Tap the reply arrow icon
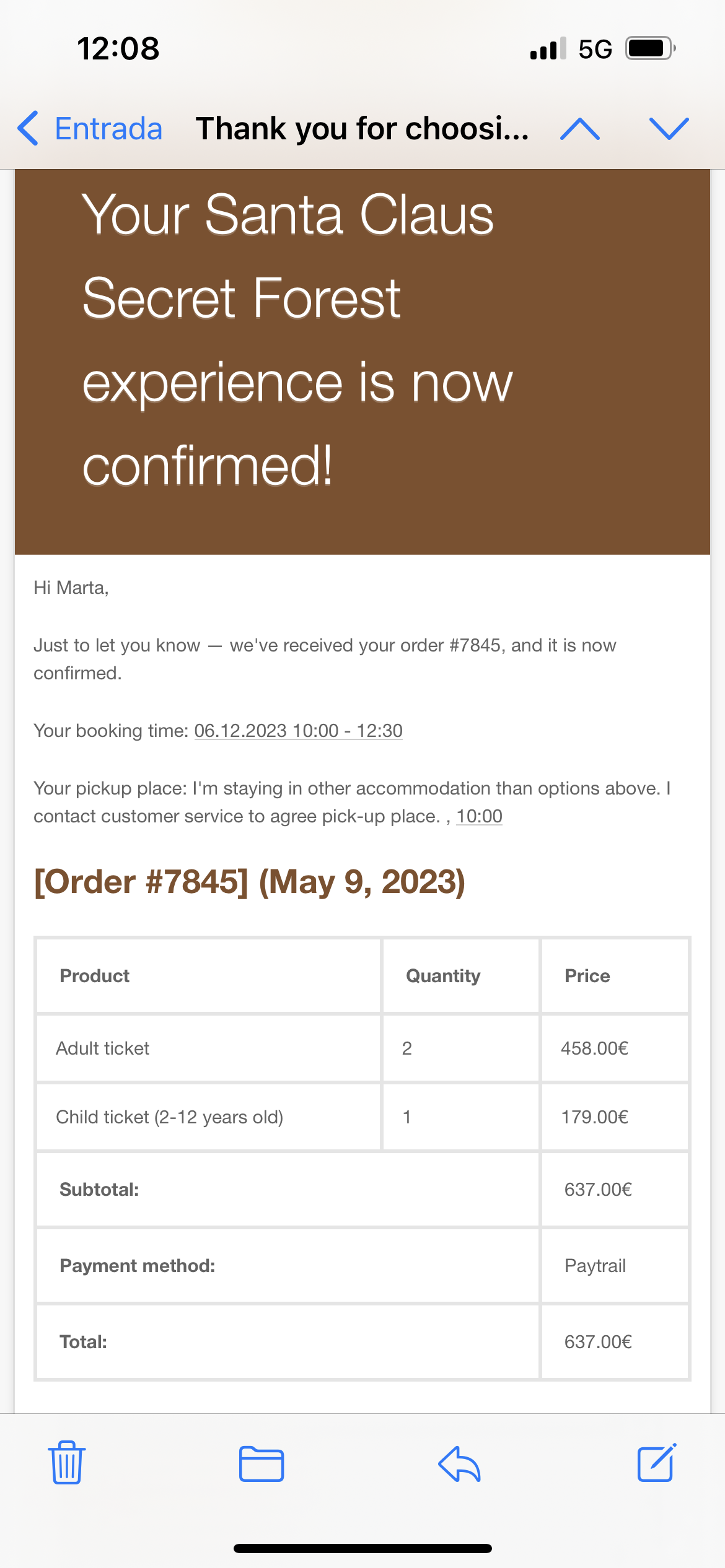 [459, 1464]
